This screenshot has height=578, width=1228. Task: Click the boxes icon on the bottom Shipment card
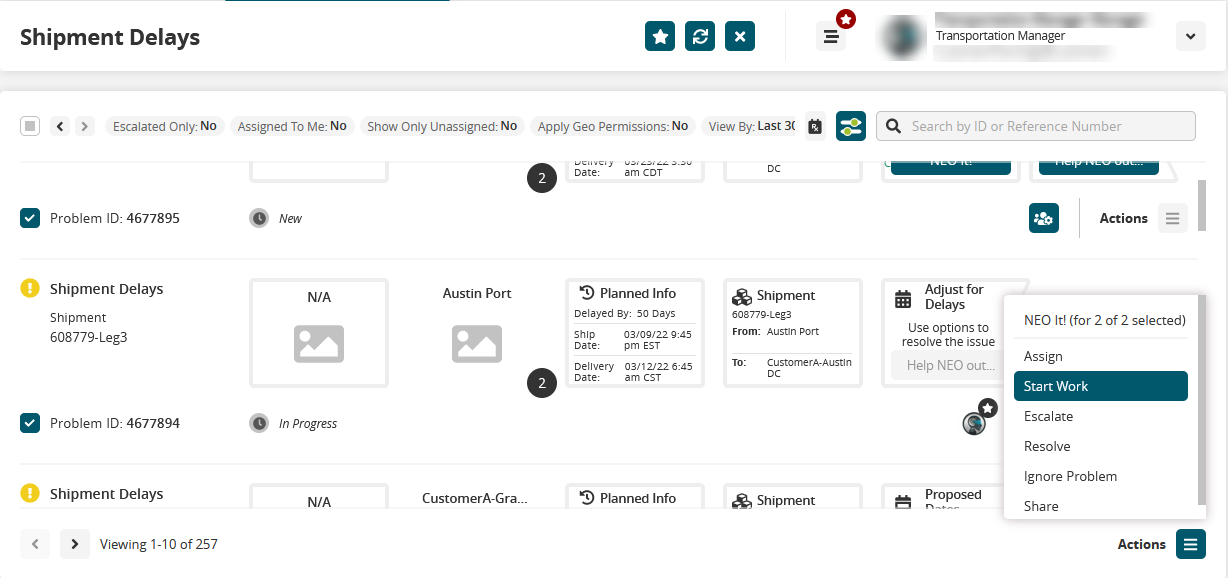coord(742,501)
